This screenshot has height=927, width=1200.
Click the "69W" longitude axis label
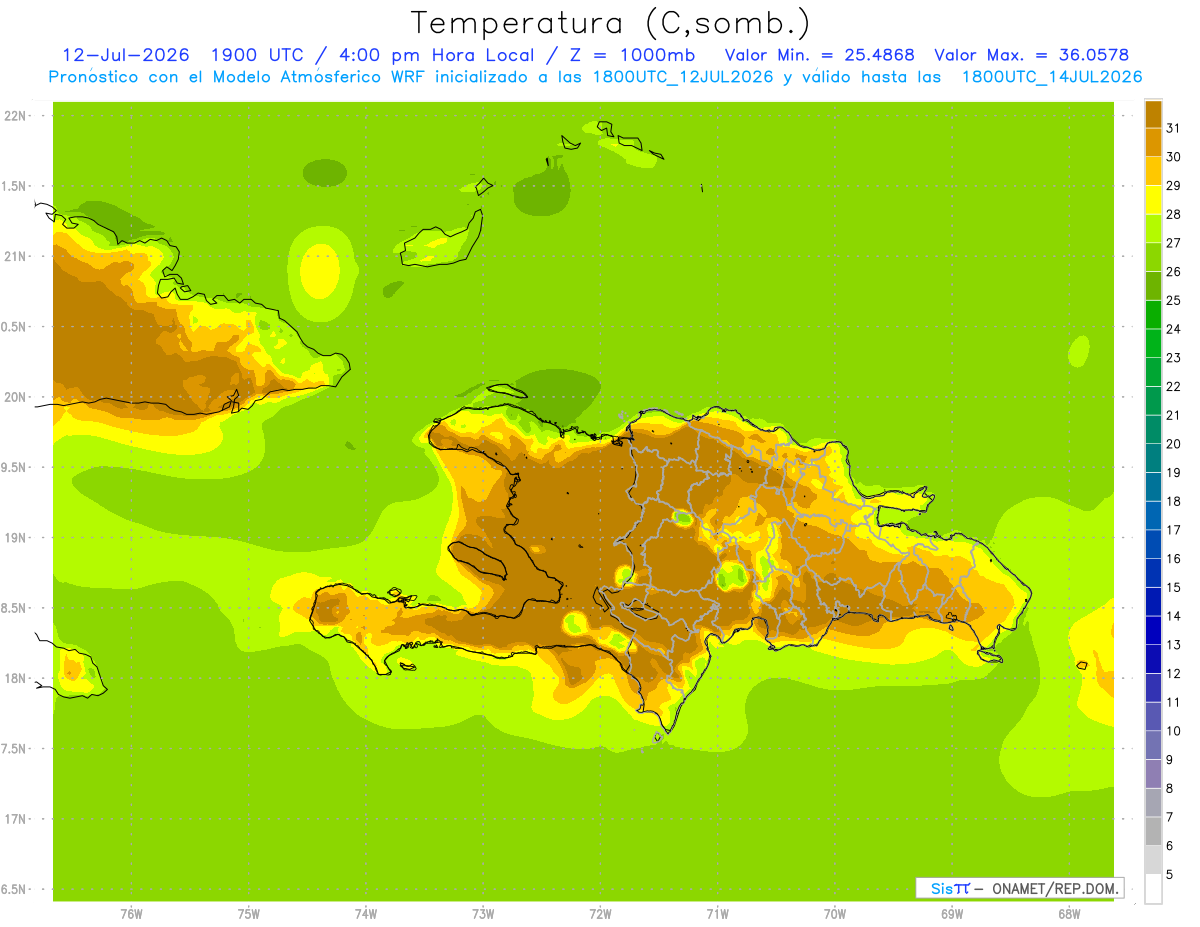pyautogui.click(x=952, y=914)
